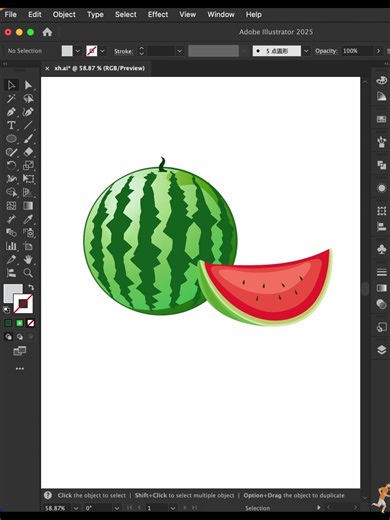Viewport: 390px width, 520px height.
Task: Enable Draw Behind mode
Action: point(20,337)
